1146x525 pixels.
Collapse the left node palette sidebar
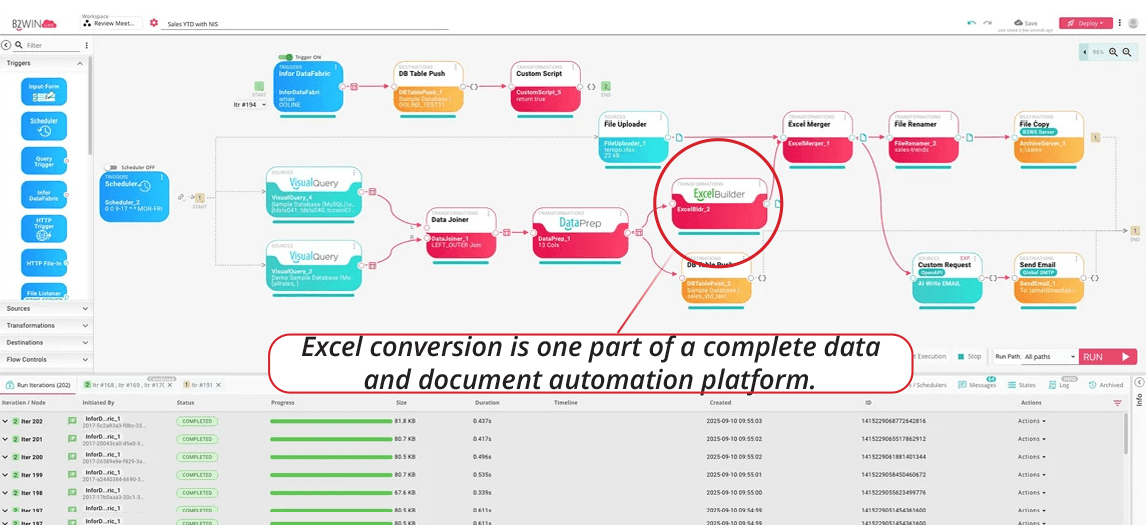[6, 45]
